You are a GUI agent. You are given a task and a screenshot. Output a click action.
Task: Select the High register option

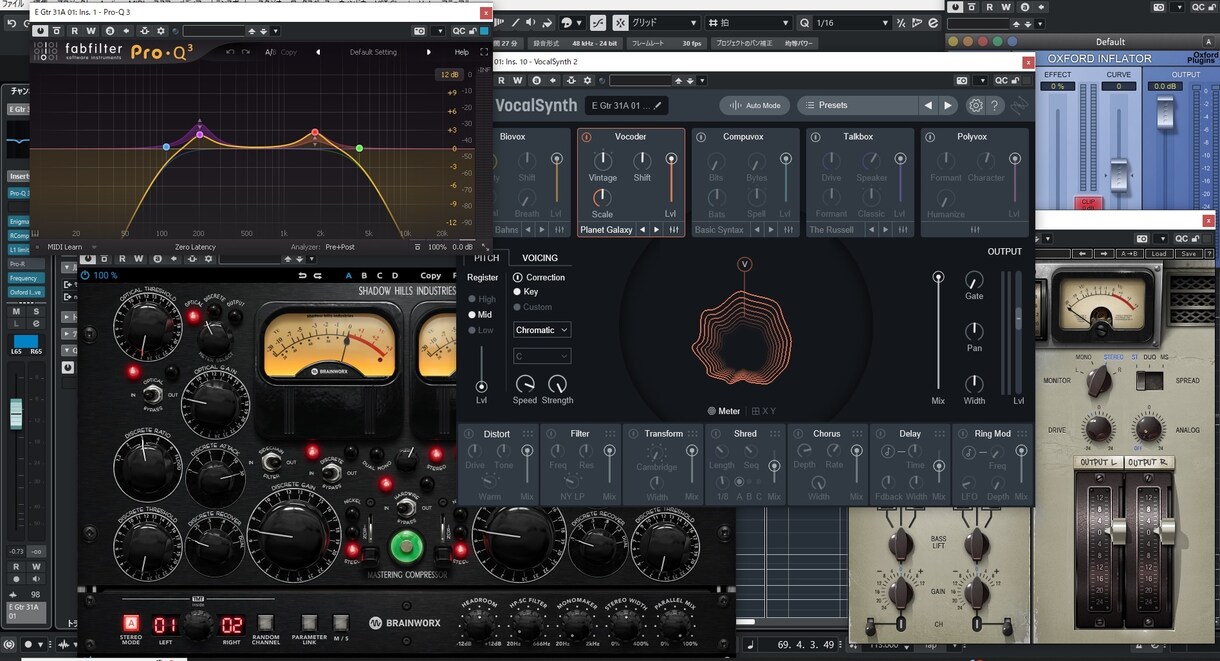pyautogui.click(x=482, y=299)
